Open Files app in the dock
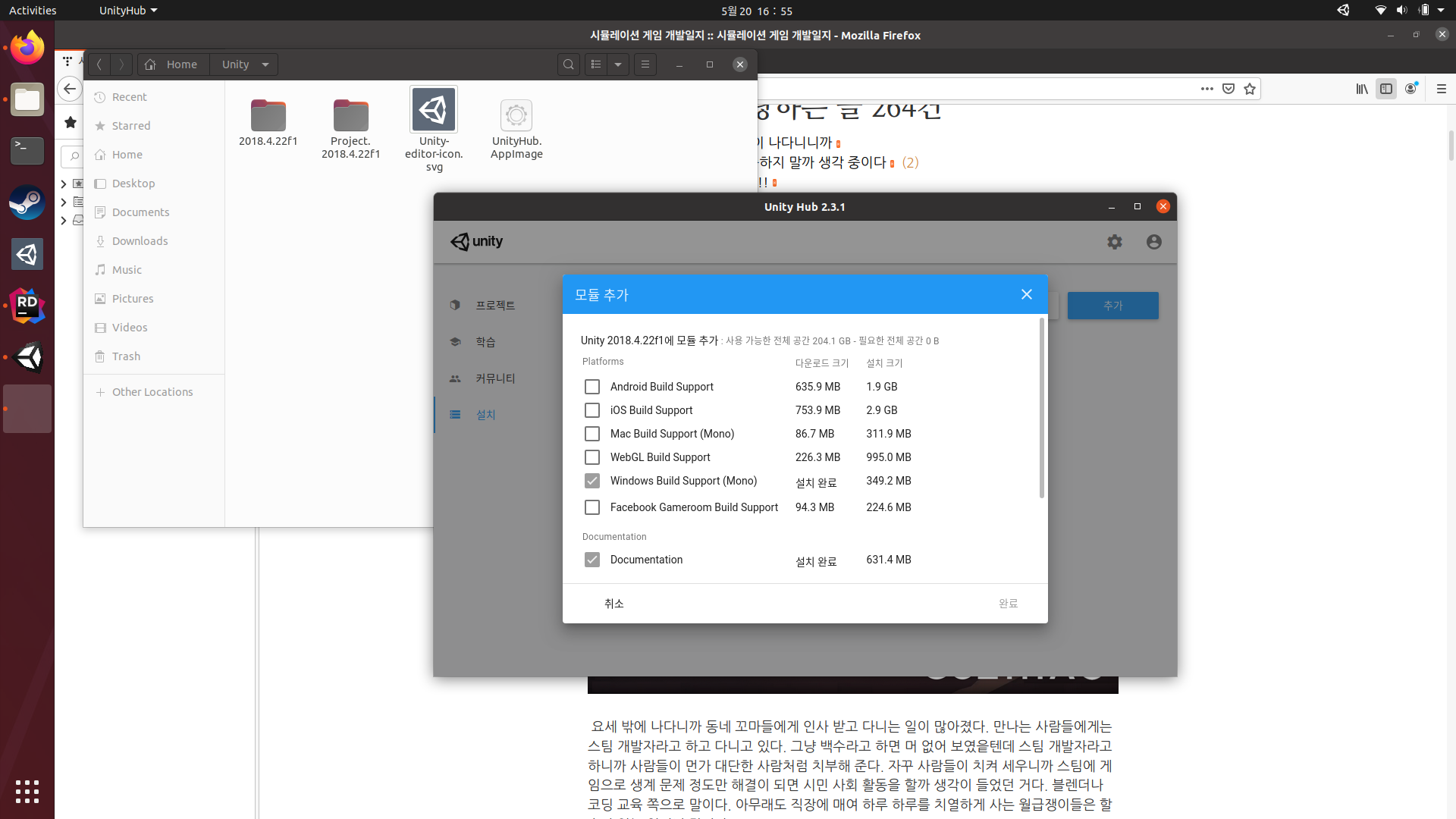Screen dimensions: 1456x819 point(27,99)
